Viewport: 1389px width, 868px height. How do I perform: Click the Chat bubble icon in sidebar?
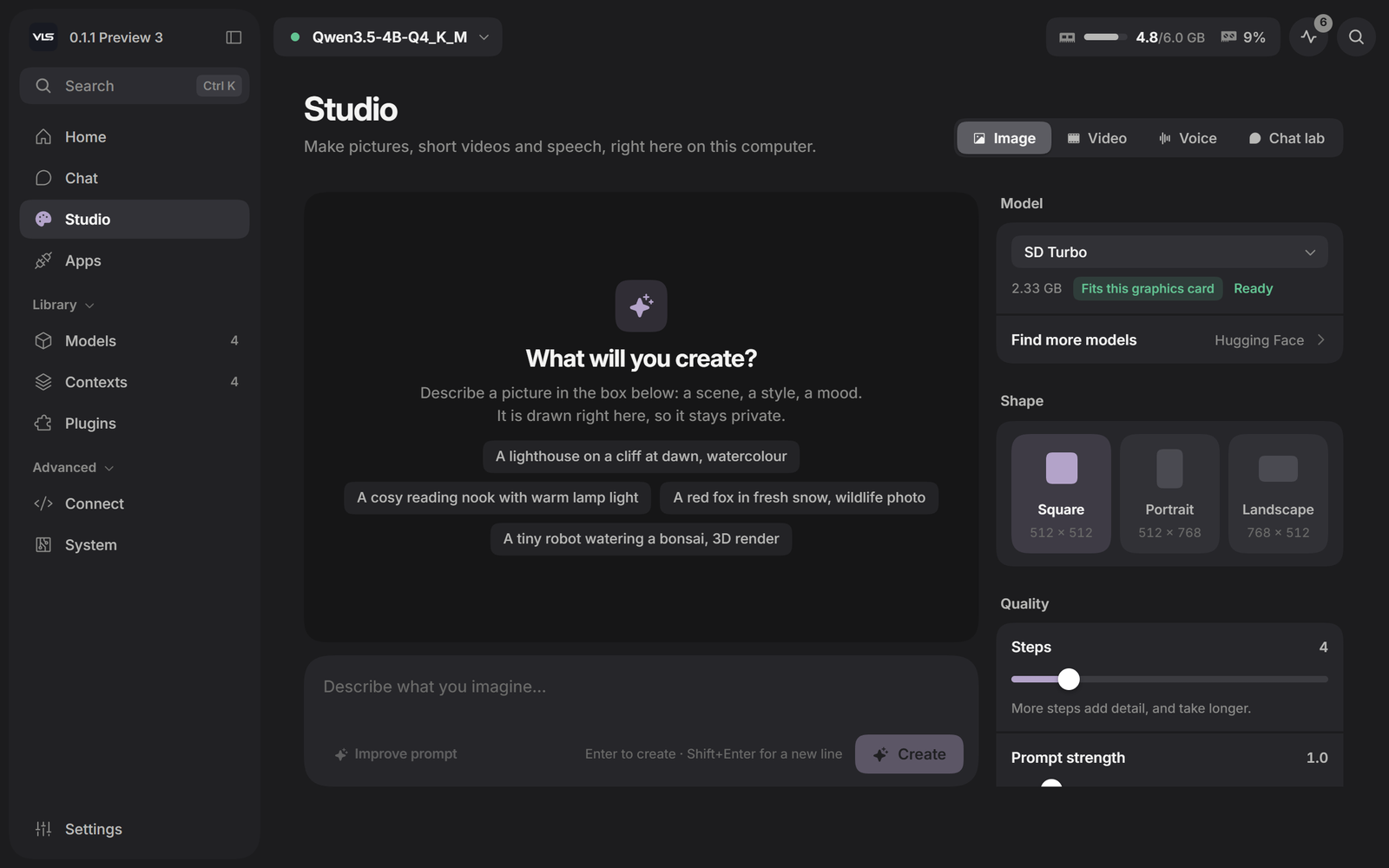pyautogui.click(x=43, y=178)
